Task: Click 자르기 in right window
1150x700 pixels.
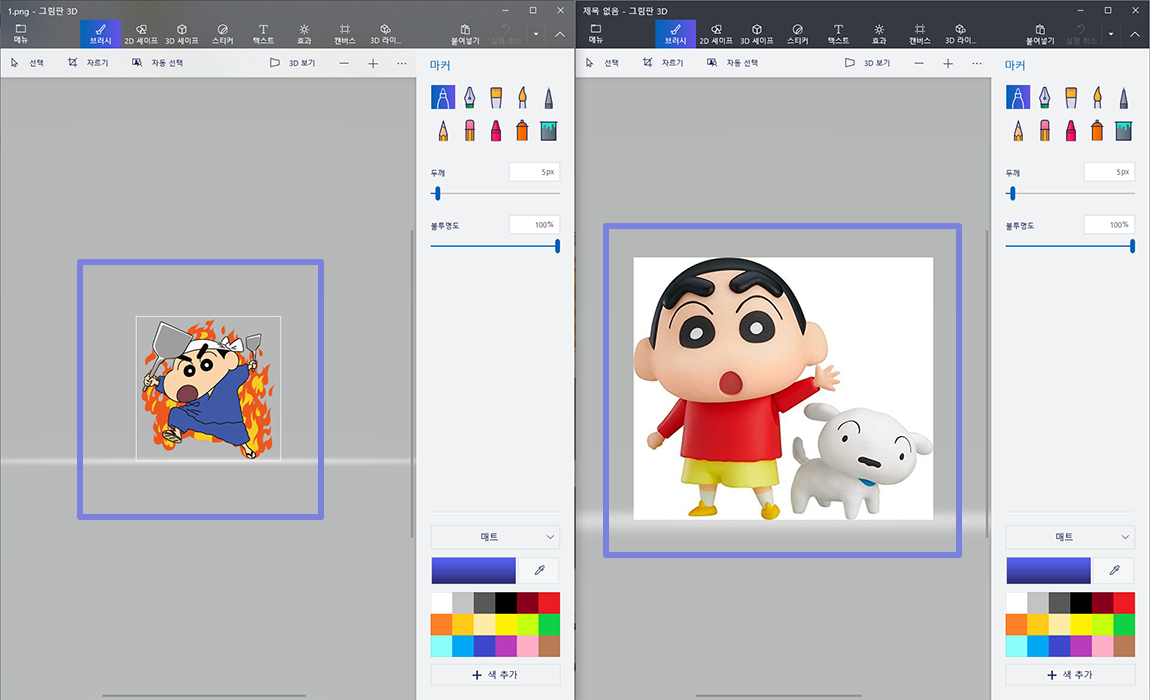Action: (663, 63)
